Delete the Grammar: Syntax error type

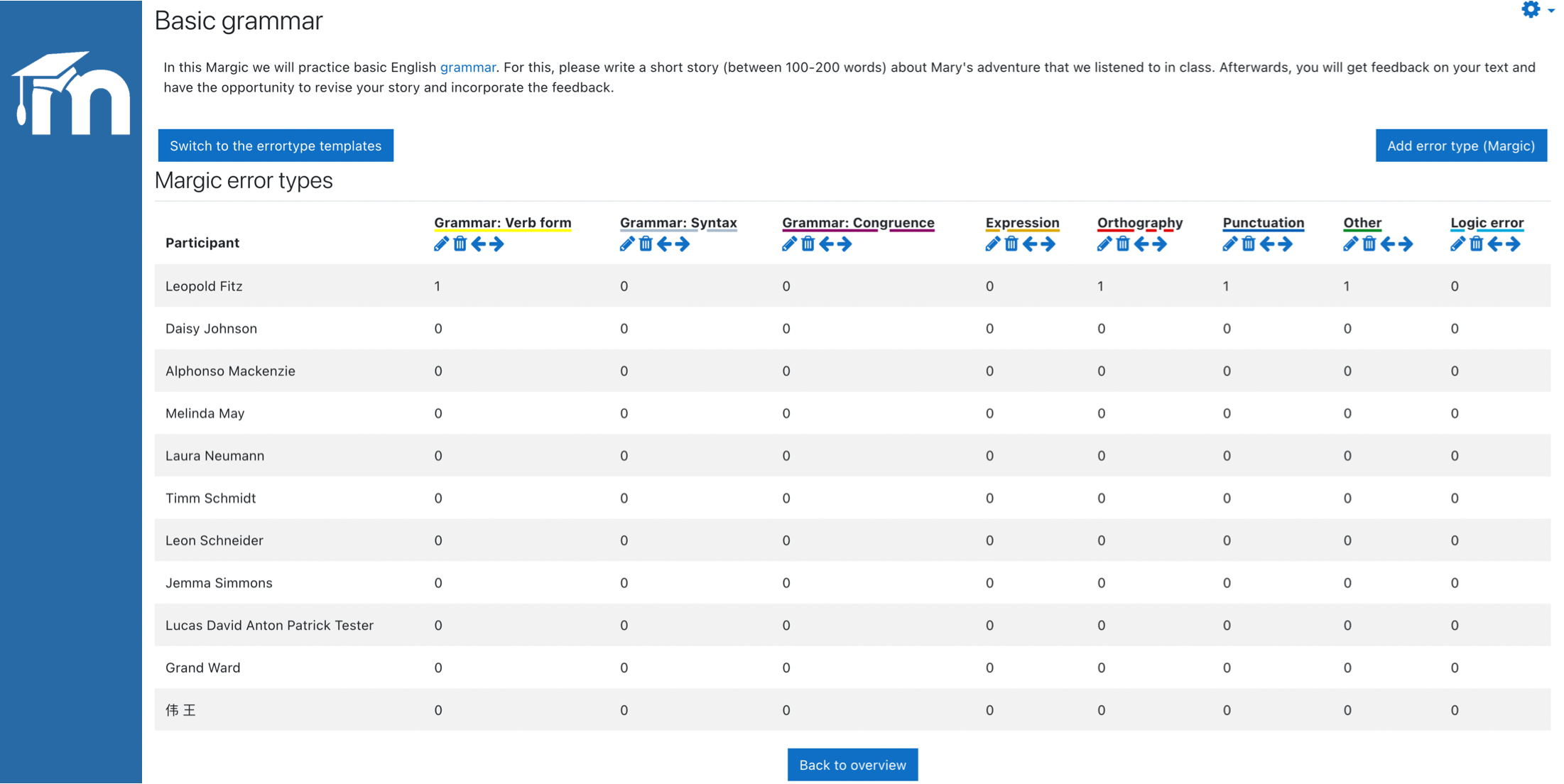point(646,244)
